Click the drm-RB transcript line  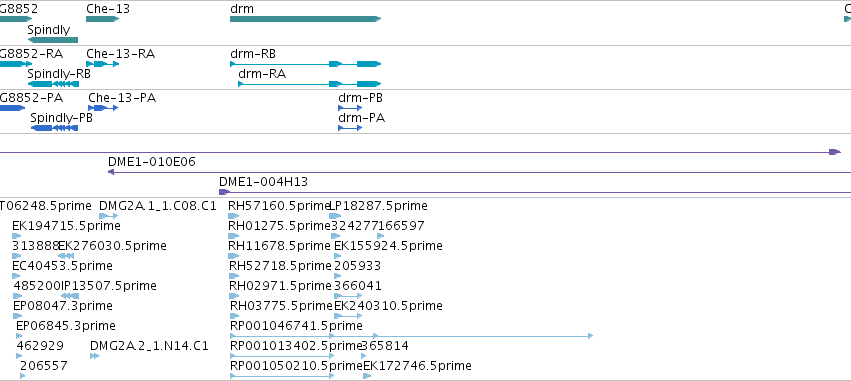click(306, 64)
